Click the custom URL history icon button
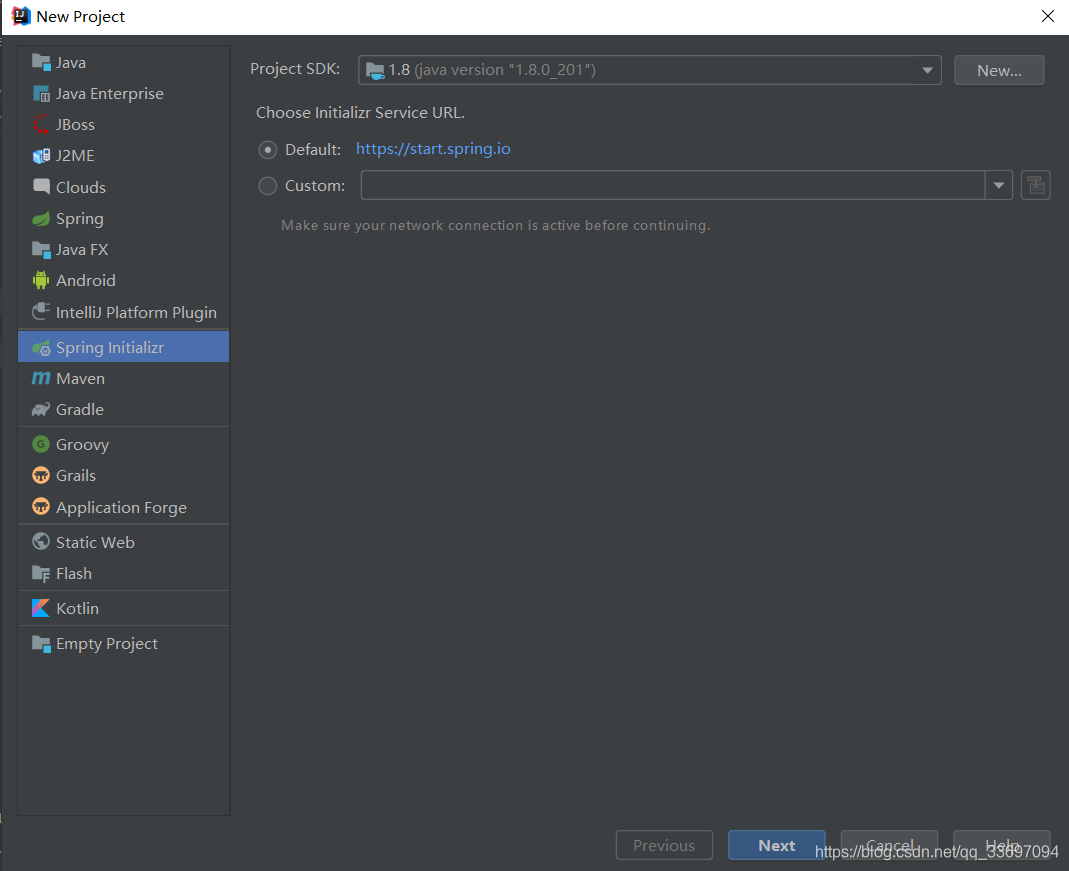 (1035, 185)
